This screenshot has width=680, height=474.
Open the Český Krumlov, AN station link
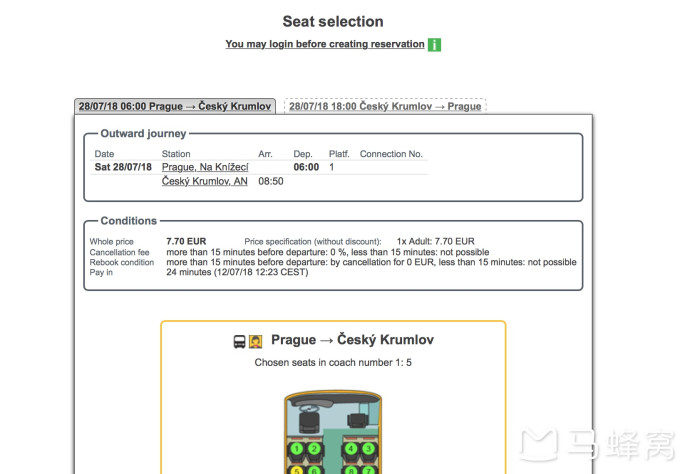[x=205, y=181]
